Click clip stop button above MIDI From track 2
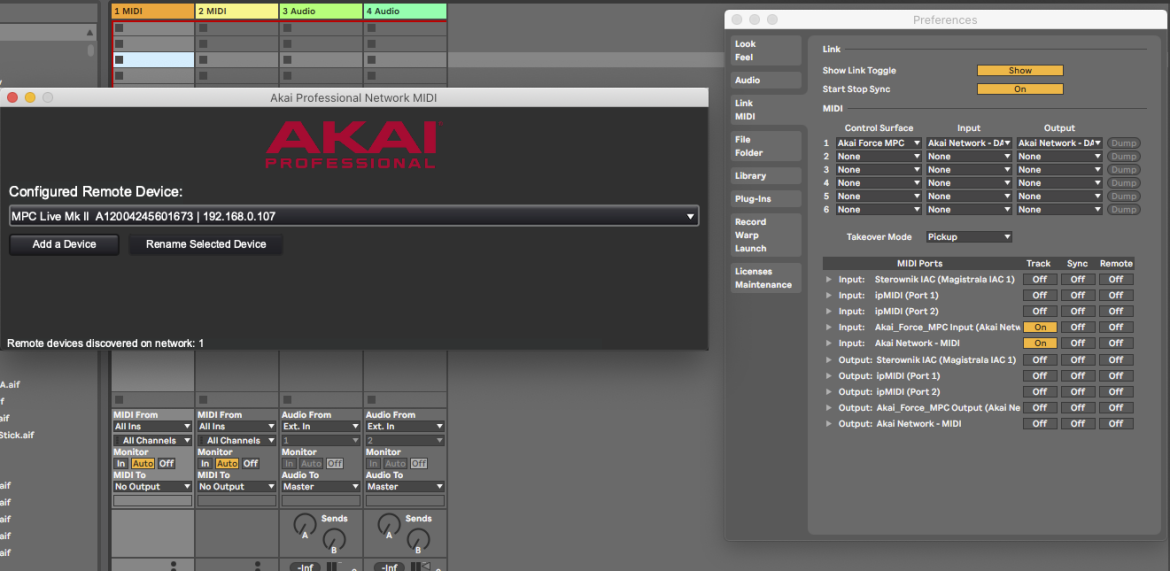This screenshot has height=571, width=1170. 203,399
